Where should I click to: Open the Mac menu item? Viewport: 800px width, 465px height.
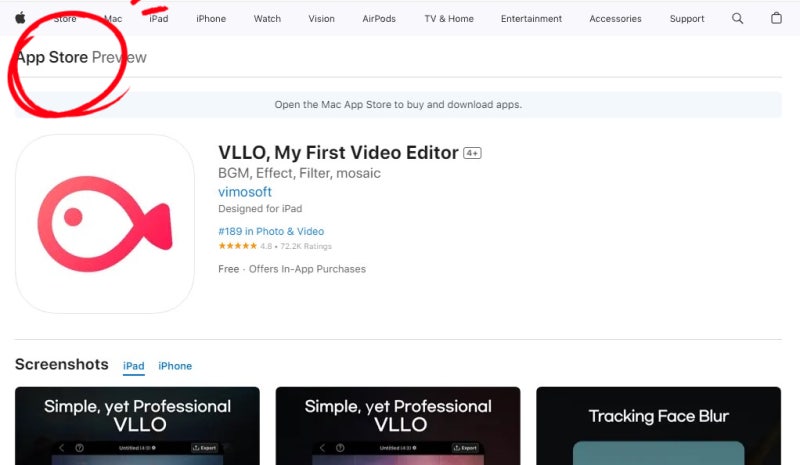pos(113,18)
